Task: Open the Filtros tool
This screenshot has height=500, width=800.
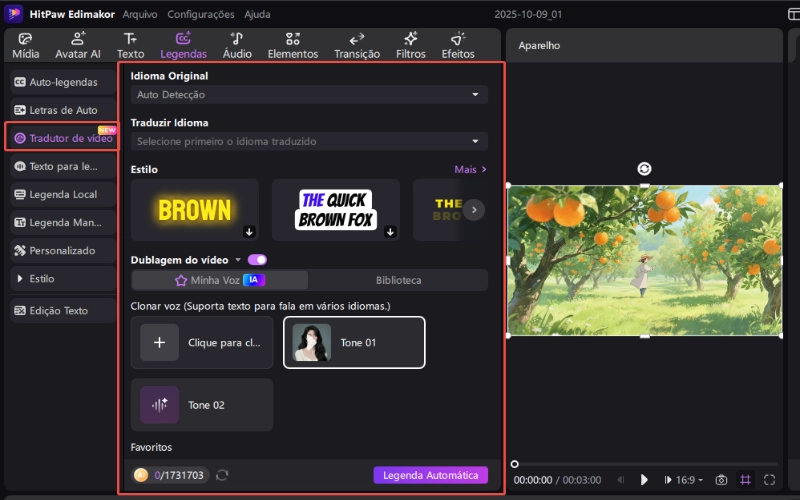Action: coord(410,45)
